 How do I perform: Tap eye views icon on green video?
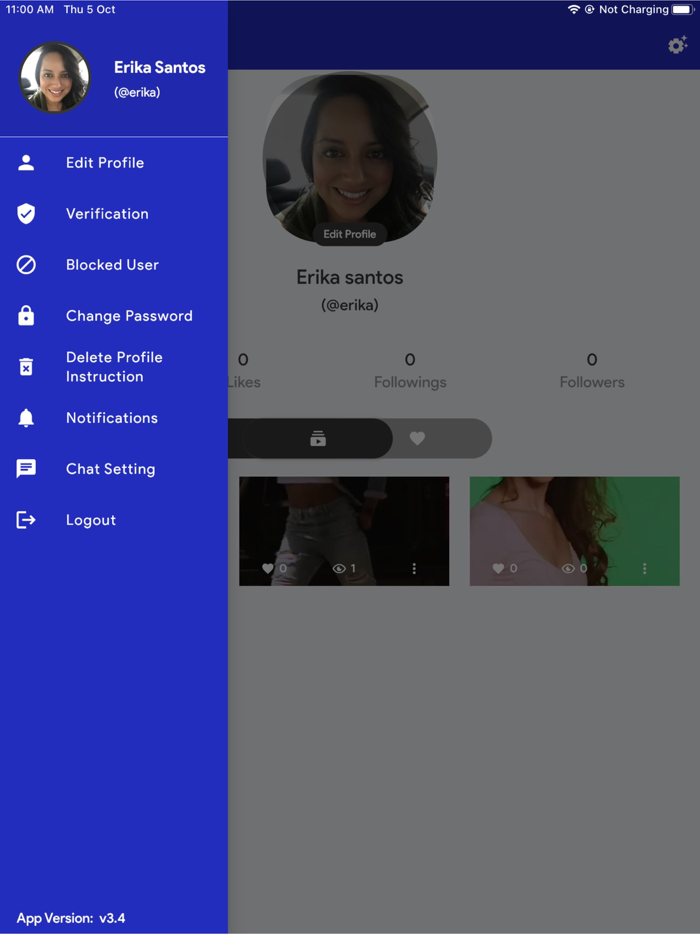[568, 568]
